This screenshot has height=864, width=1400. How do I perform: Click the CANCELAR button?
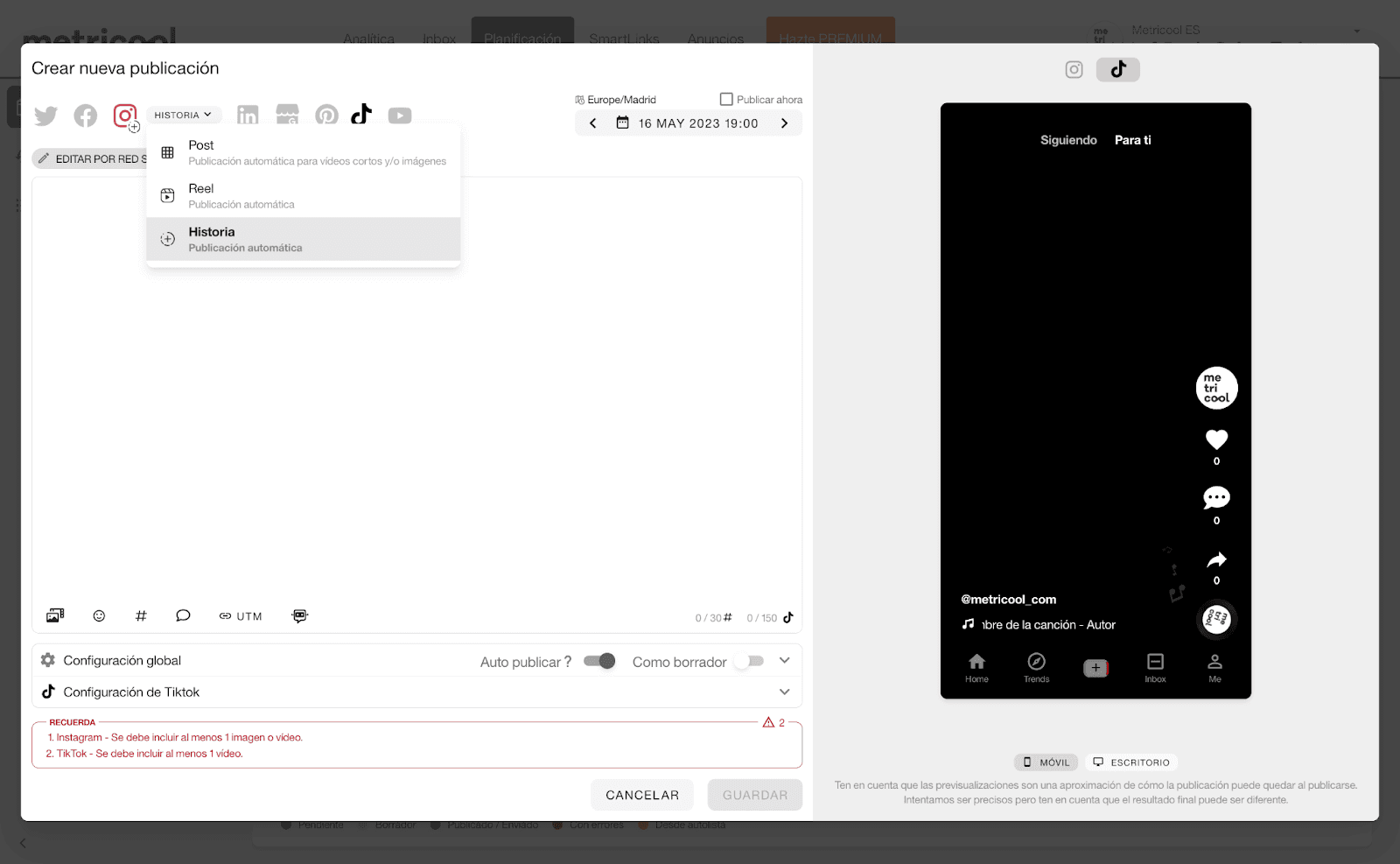[642, 795]
